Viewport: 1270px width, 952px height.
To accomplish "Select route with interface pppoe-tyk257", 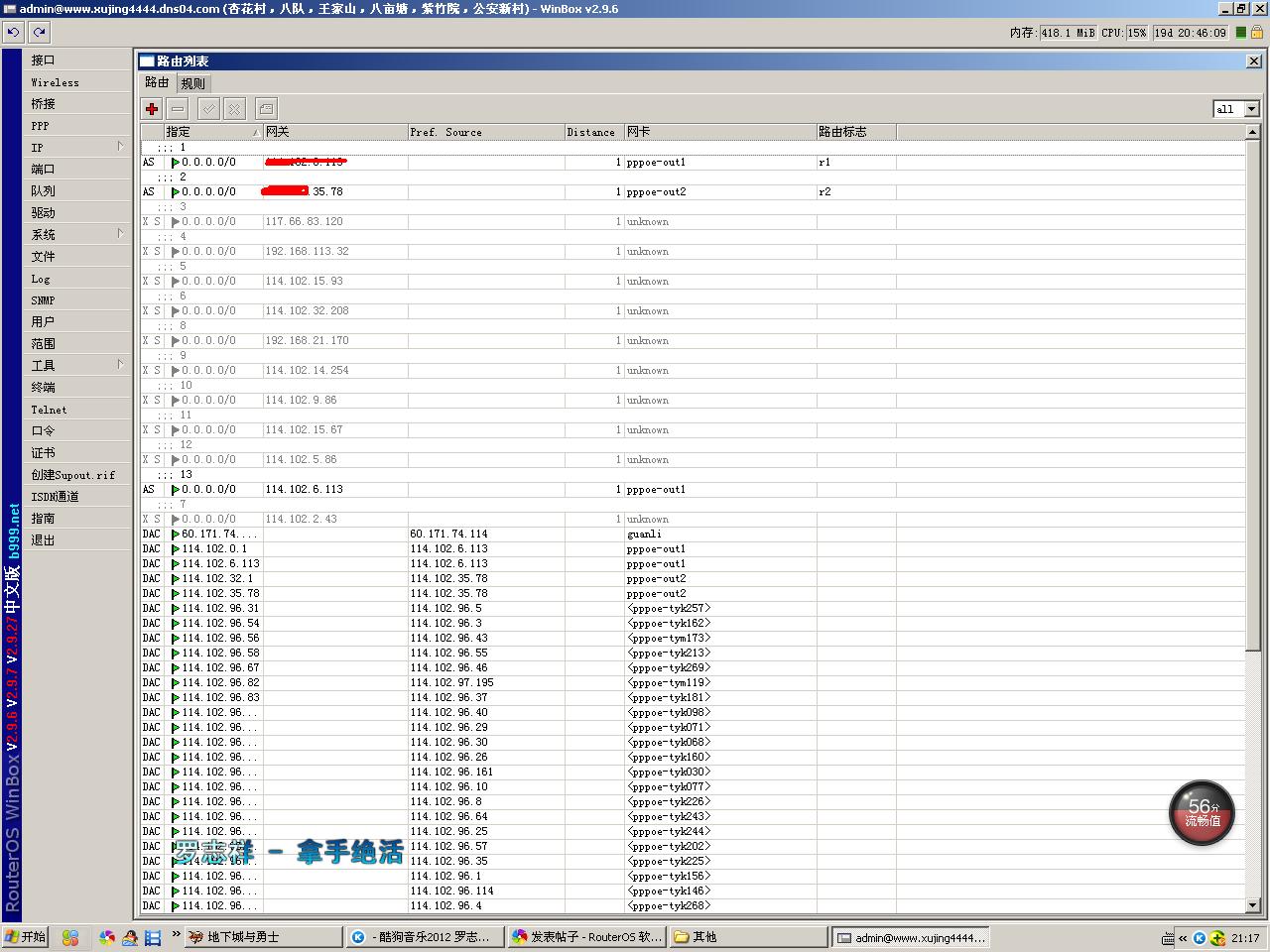I will pyautogui.click(x=693, y=609).
